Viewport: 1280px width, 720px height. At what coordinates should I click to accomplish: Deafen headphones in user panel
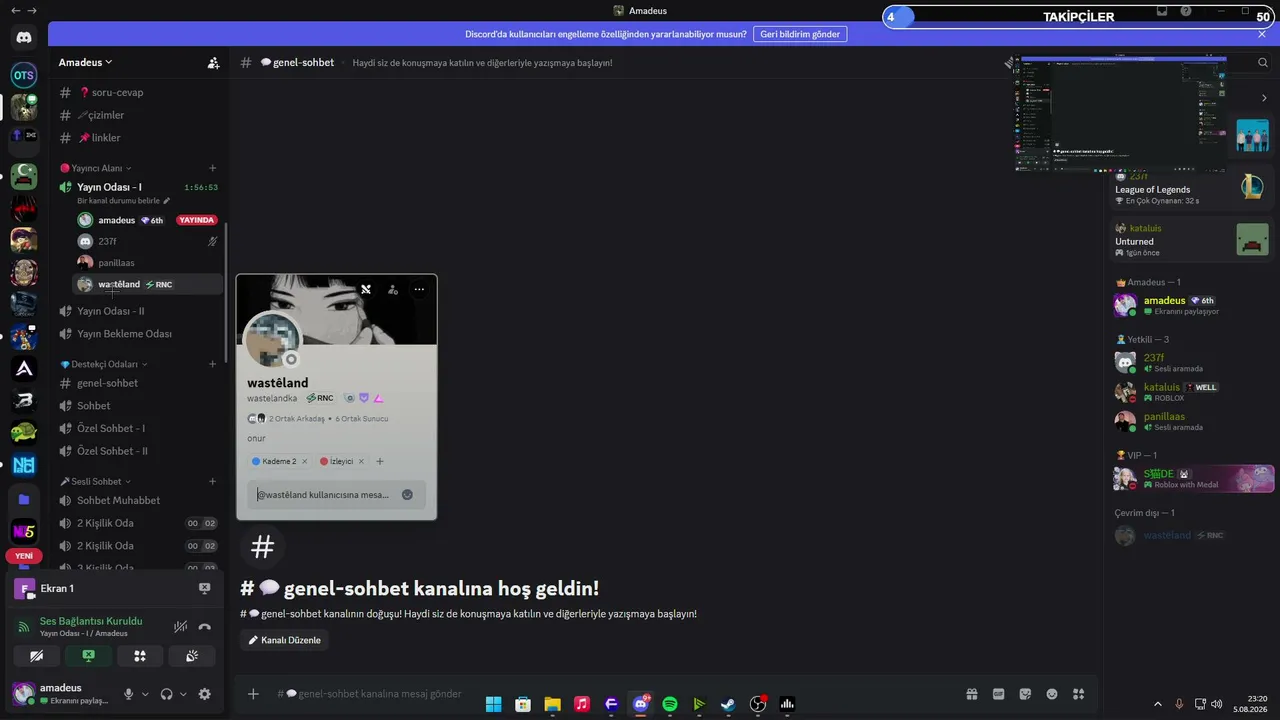pyautogui.click(x=167, y=694)
